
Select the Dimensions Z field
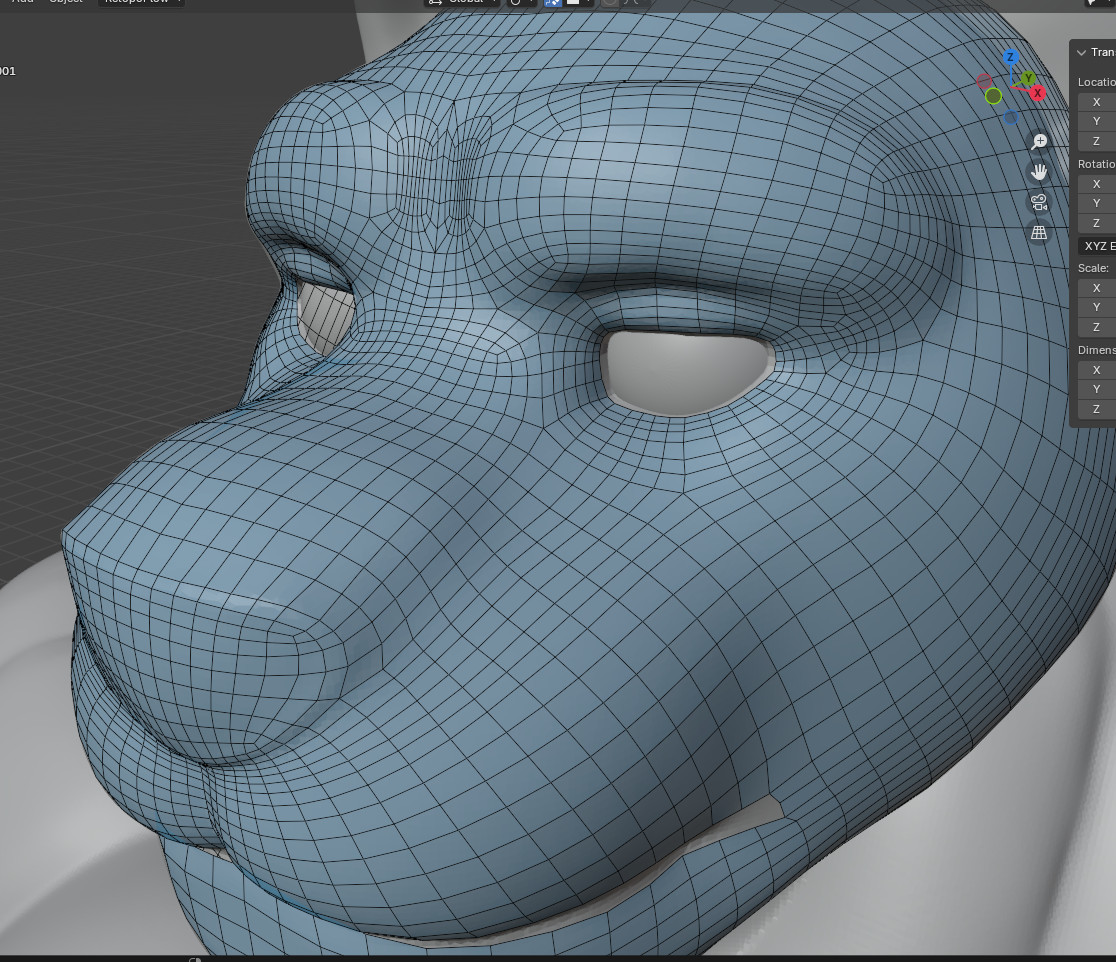point(1098,409)
